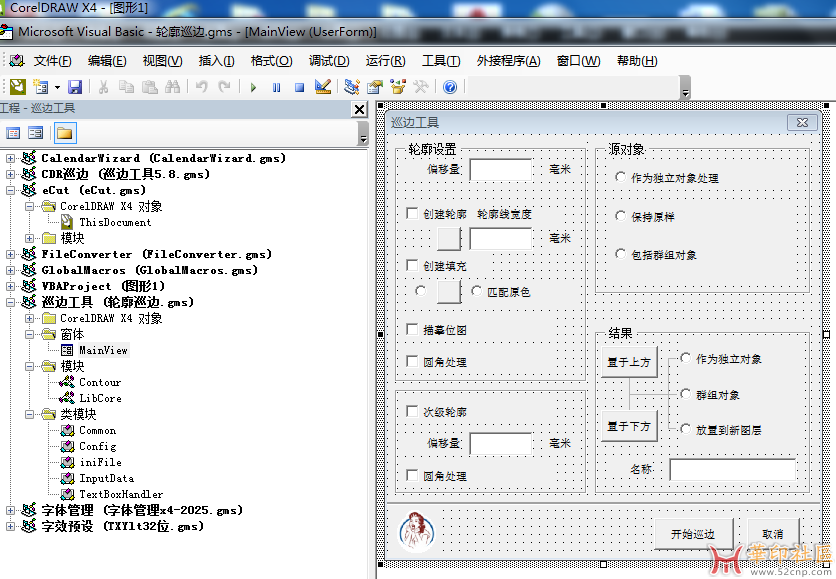Screen dimensions: 836x579
Task: Select the Contour module in the tree
Action: (100, 382)
